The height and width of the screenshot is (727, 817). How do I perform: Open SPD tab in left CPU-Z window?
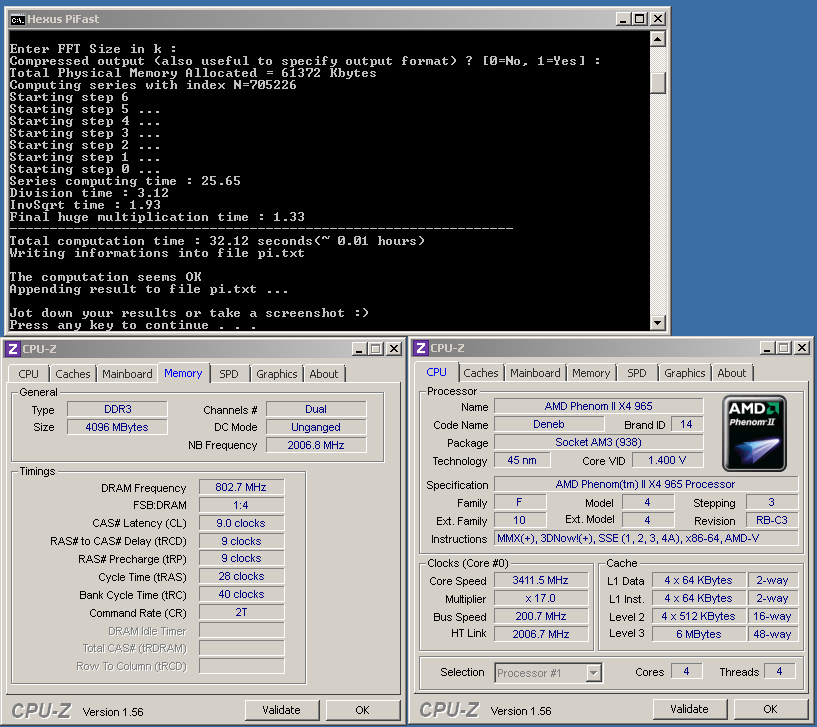click(x=228, y=374)
